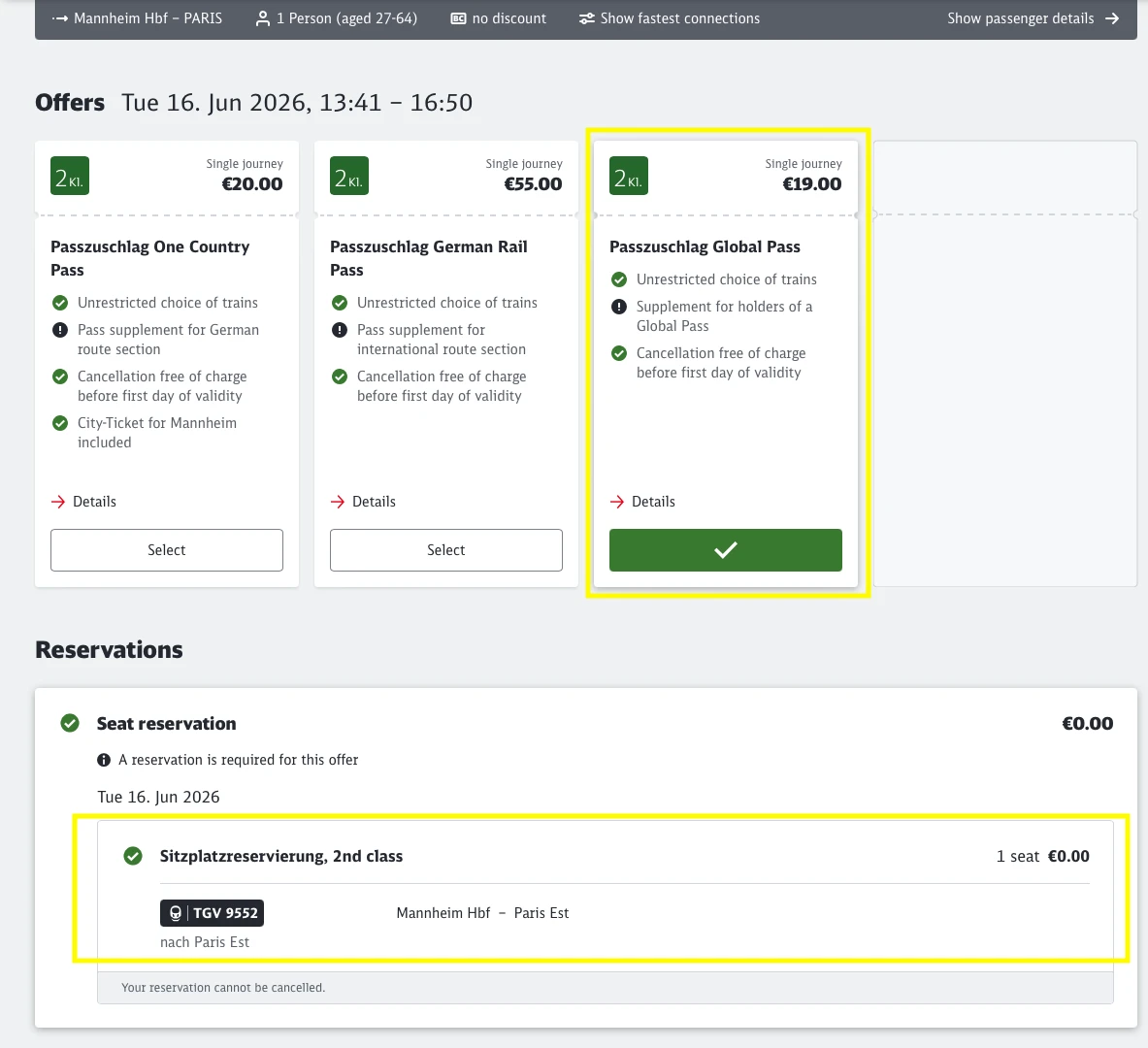Click the Passzuschlag Global Pass title
Image resolution: width=1148 pixels, height=1048 pixels.
[x=705, y=246]
